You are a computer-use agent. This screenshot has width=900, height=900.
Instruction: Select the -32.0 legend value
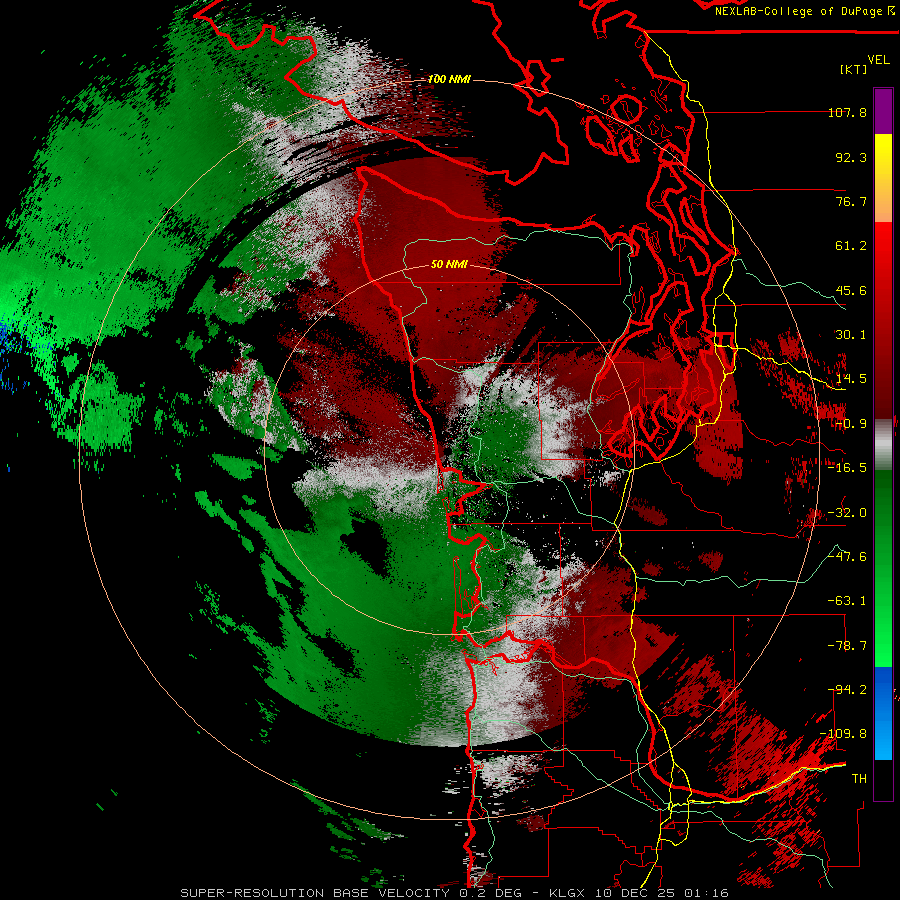pos(847,513)
